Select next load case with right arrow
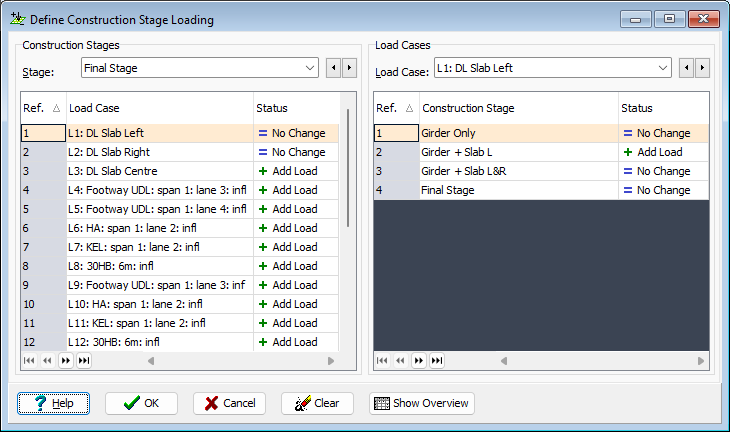Screen dimensions: 730x432 tap(703, 68)
